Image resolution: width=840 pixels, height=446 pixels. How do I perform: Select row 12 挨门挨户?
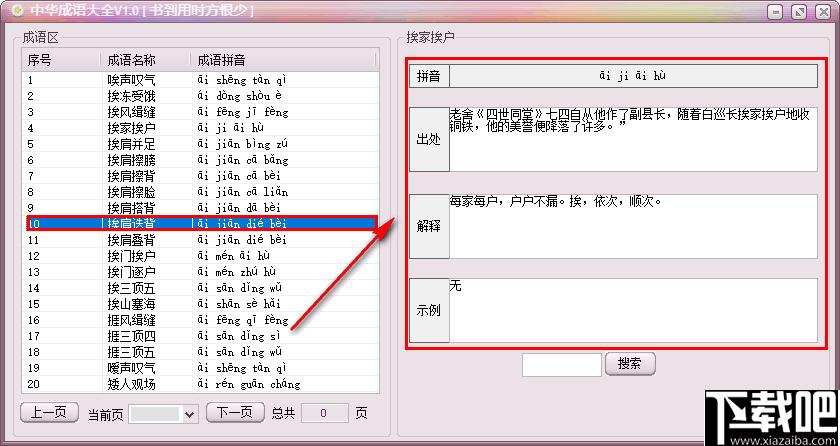tap(200, 256)
